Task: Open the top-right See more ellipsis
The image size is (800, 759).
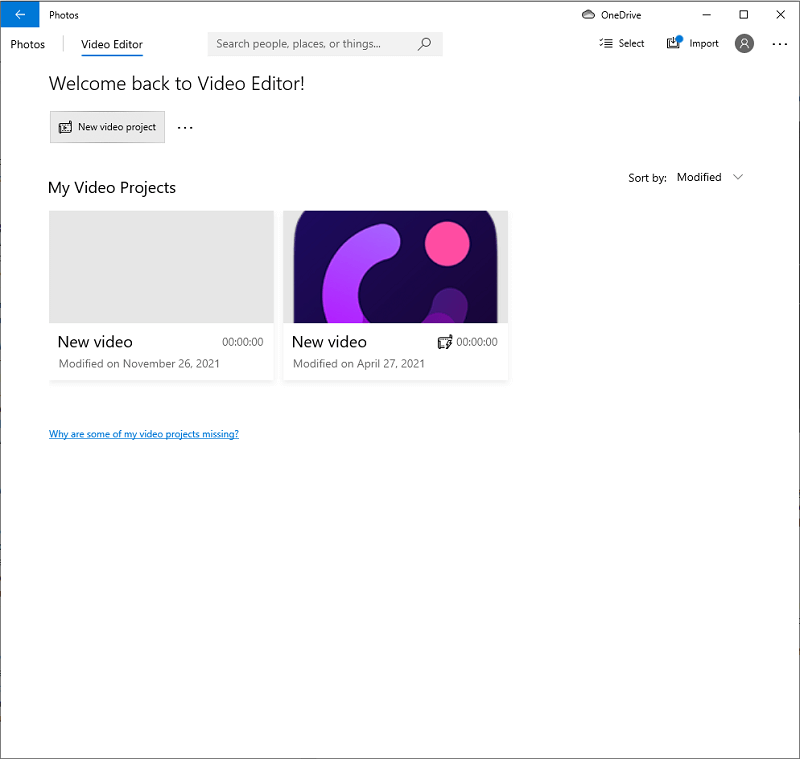Action: (779, 44)
